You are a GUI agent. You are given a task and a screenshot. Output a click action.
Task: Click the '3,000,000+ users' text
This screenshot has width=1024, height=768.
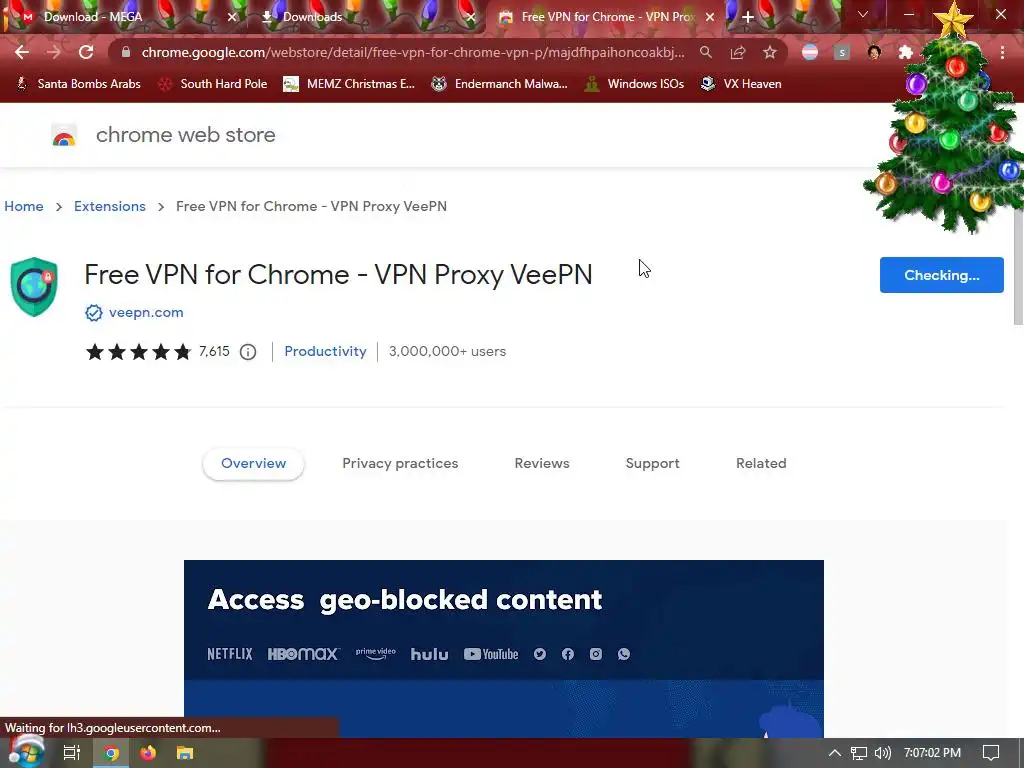point(447,351)
